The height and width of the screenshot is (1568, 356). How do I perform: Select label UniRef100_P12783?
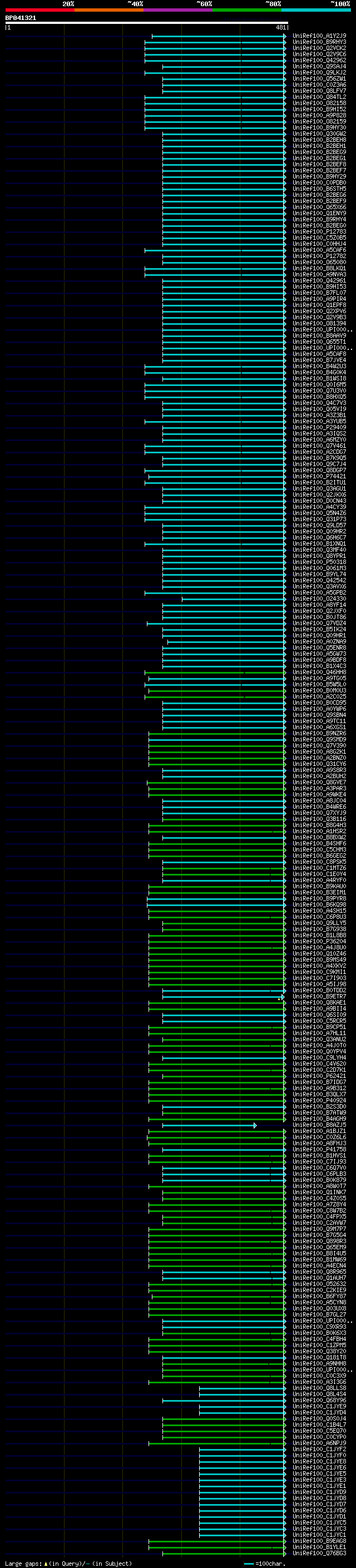(x=319, y=231)
